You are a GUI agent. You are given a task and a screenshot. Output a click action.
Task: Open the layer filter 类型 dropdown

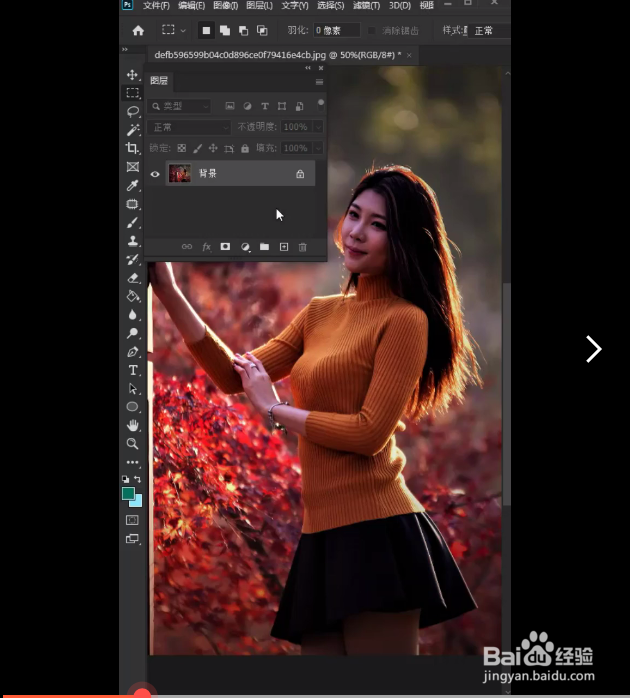tap(179, 106)
